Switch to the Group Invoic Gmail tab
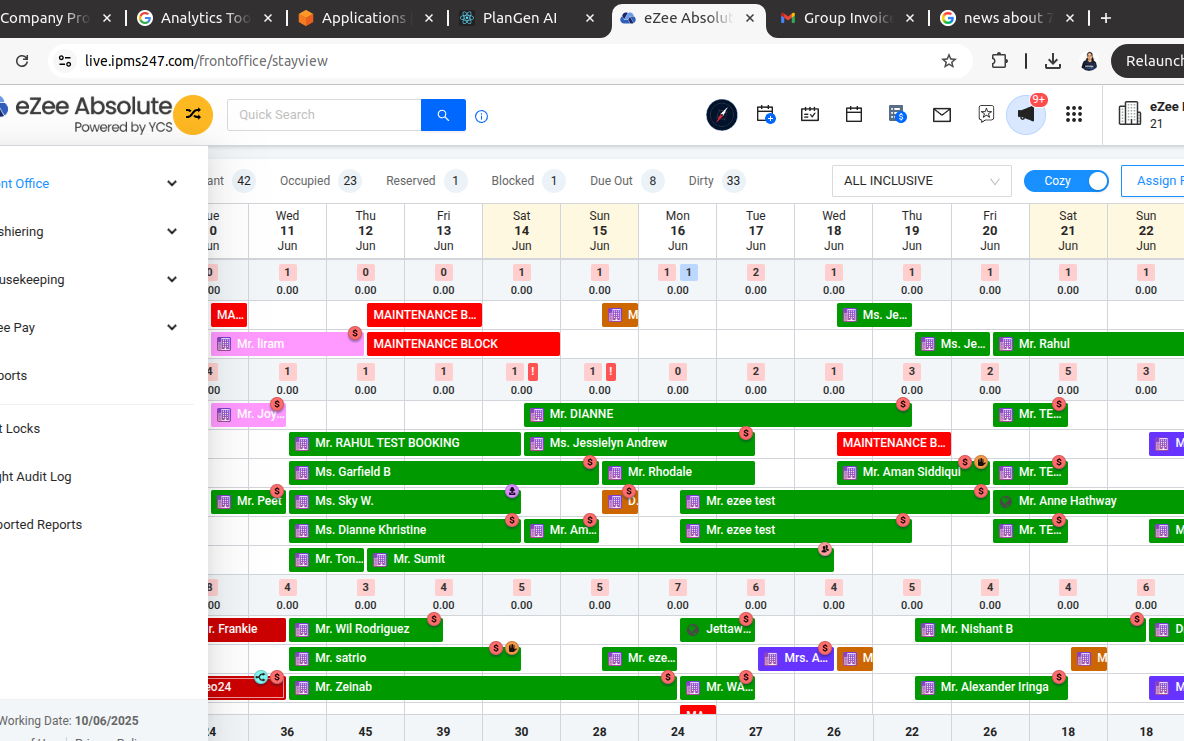 [x=847, y=18]
